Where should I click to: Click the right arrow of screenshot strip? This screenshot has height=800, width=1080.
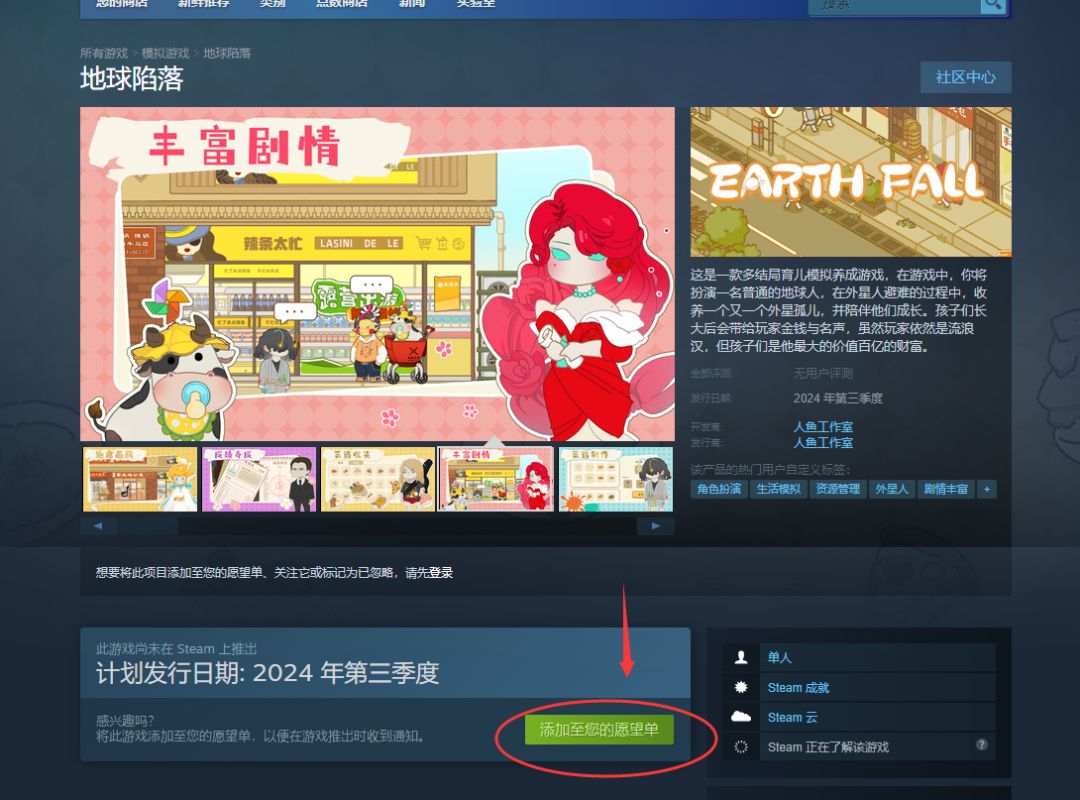[x=656, y=526]
